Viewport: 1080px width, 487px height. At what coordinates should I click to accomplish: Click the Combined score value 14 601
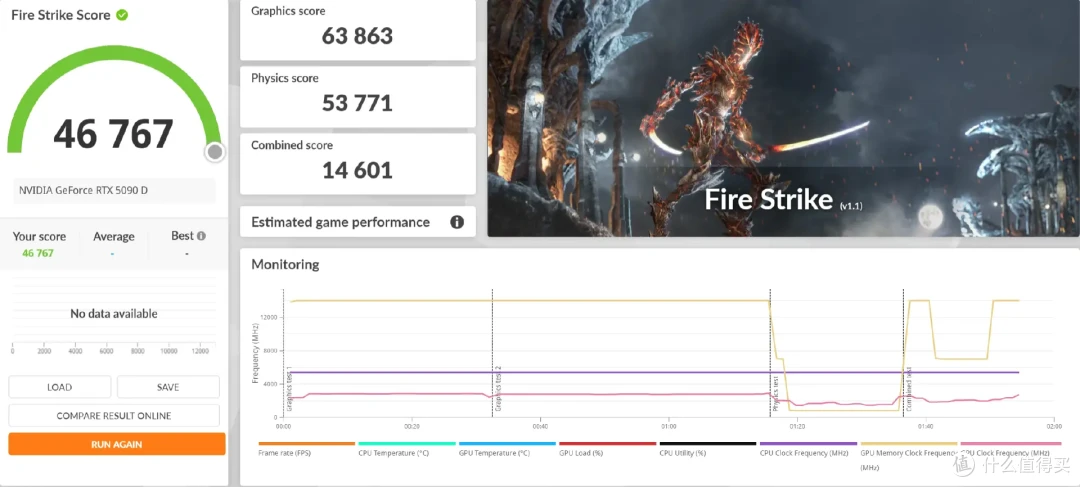tap(357, 169)
